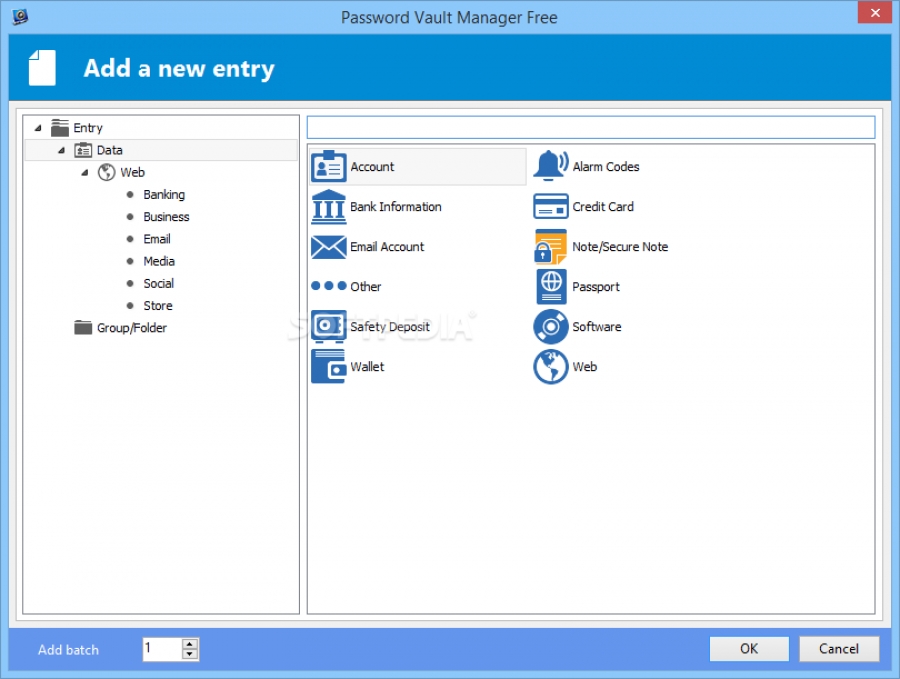Click the Passport label
Screen dimensions: 900x679
(596, 287)
